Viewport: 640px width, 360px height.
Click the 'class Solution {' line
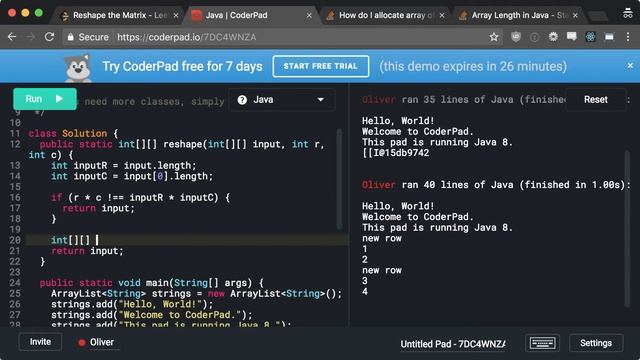coord(73,133)
